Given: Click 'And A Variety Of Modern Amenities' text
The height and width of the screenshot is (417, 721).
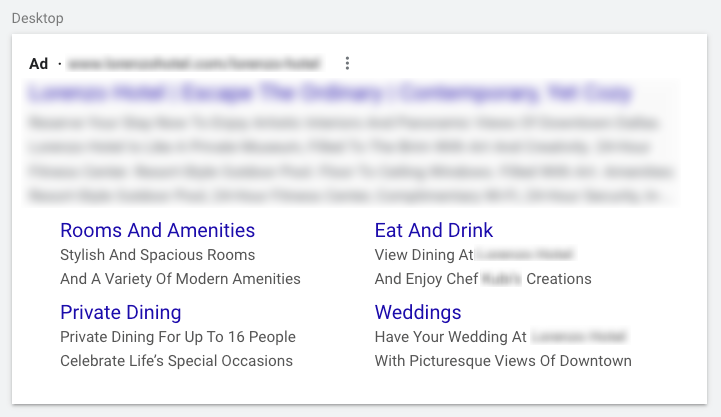Looking at the screenshot, I should 180,279.
